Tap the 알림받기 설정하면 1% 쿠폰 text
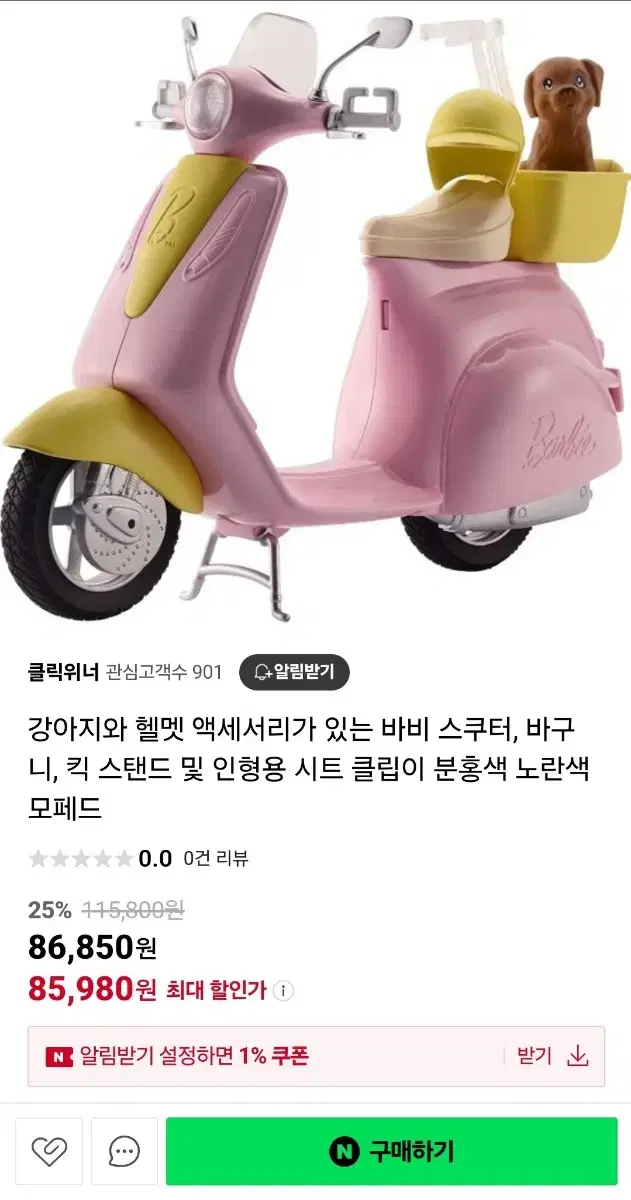The width and height of the screenshot is (631, 1200). click(194, 1057)
